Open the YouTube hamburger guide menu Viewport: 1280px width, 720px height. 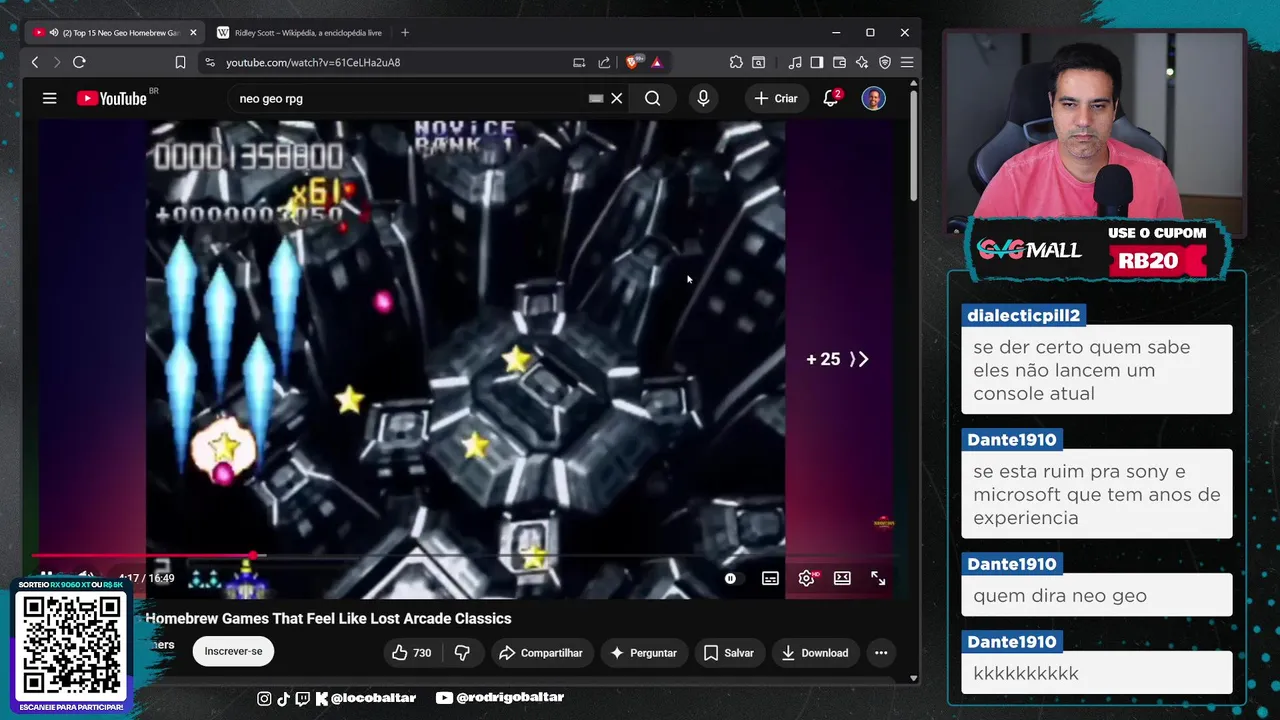coord(49,98)
